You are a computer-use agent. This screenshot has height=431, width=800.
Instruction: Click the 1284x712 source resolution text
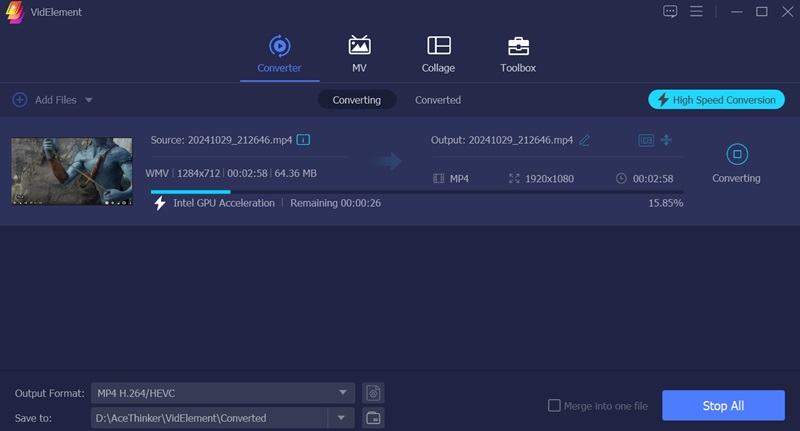pyautogui.click(x=198, y=173)
